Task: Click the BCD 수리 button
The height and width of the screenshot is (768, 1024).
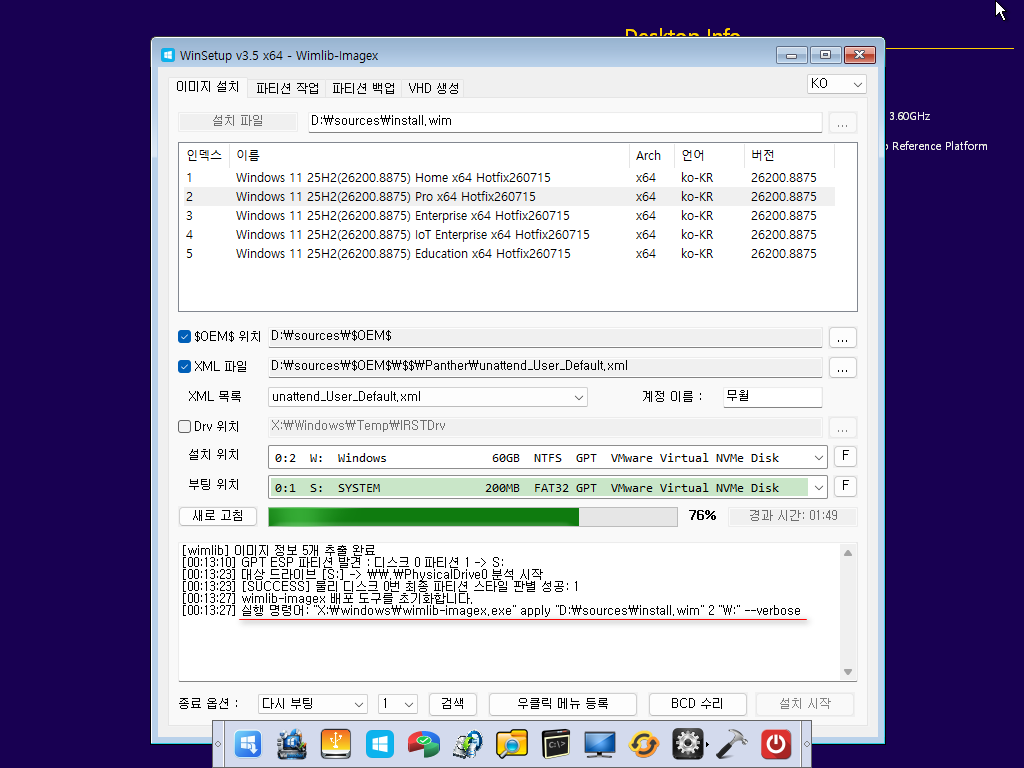Action: click(697, 704)
